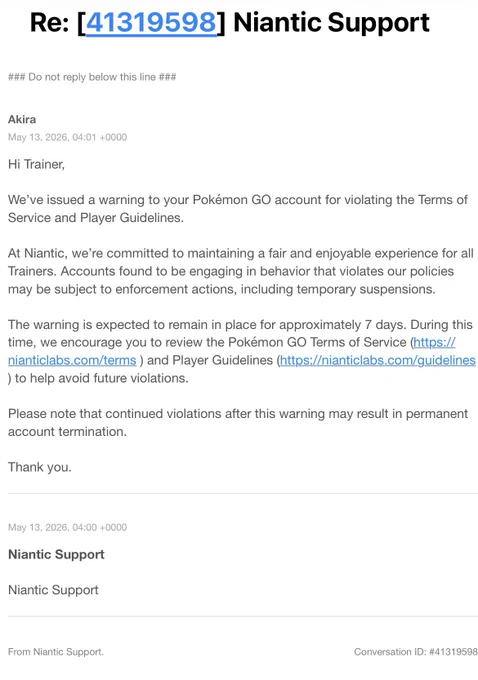The width and height of the screenshot is (478, 680).
Task: Click the plain Niantic Support message body
Action: tap(53, 590)
